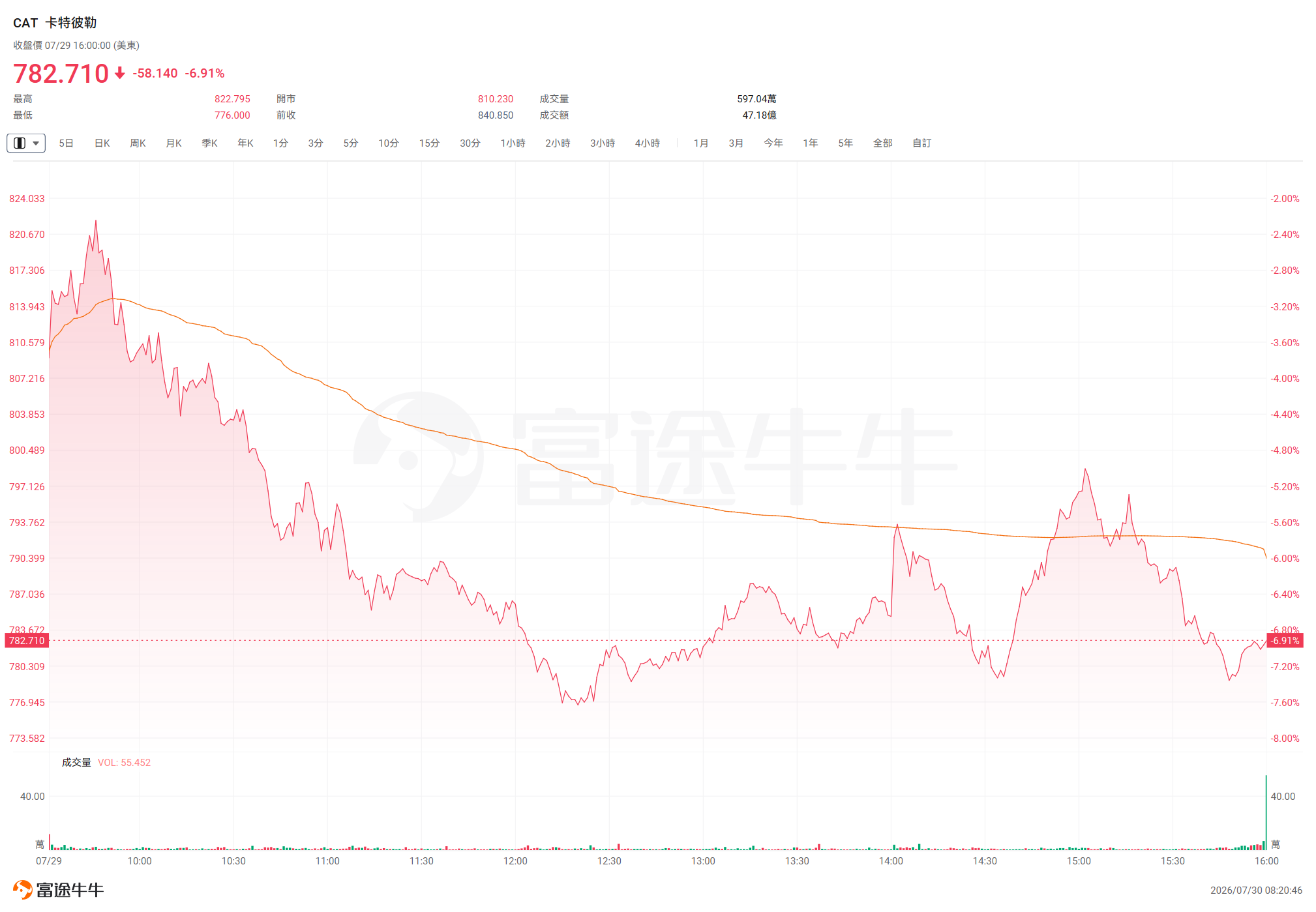Click the 最高 label

[23, 98]
